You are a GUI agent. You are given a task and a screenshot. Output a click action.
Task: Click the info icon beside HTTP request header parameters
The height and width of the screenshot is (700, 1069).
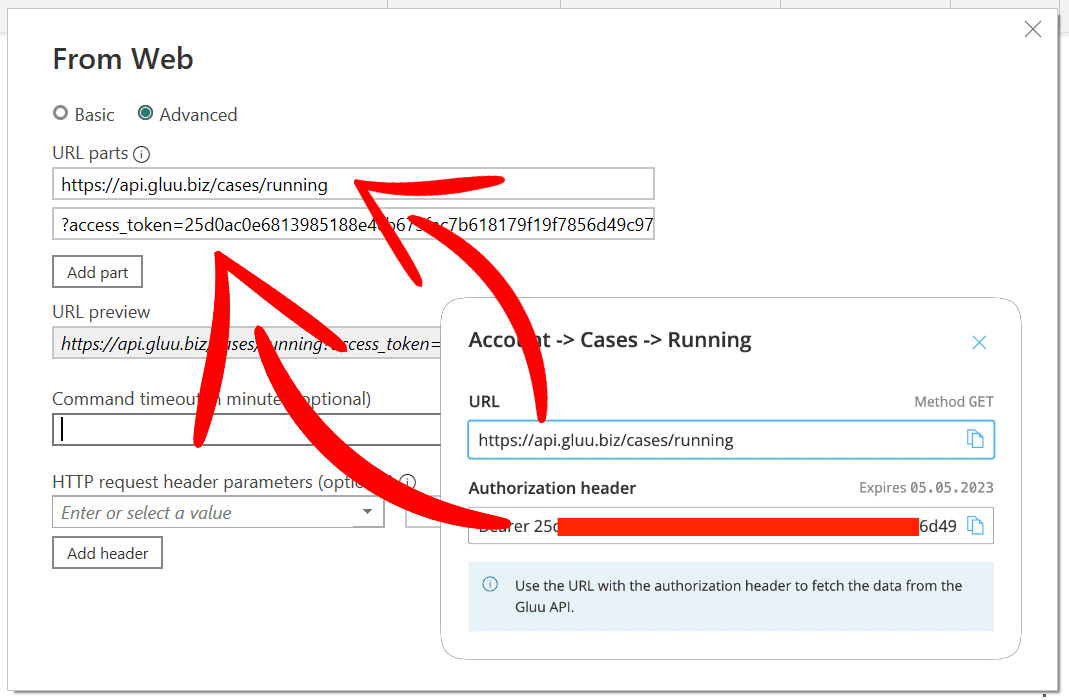pos(407,482)
